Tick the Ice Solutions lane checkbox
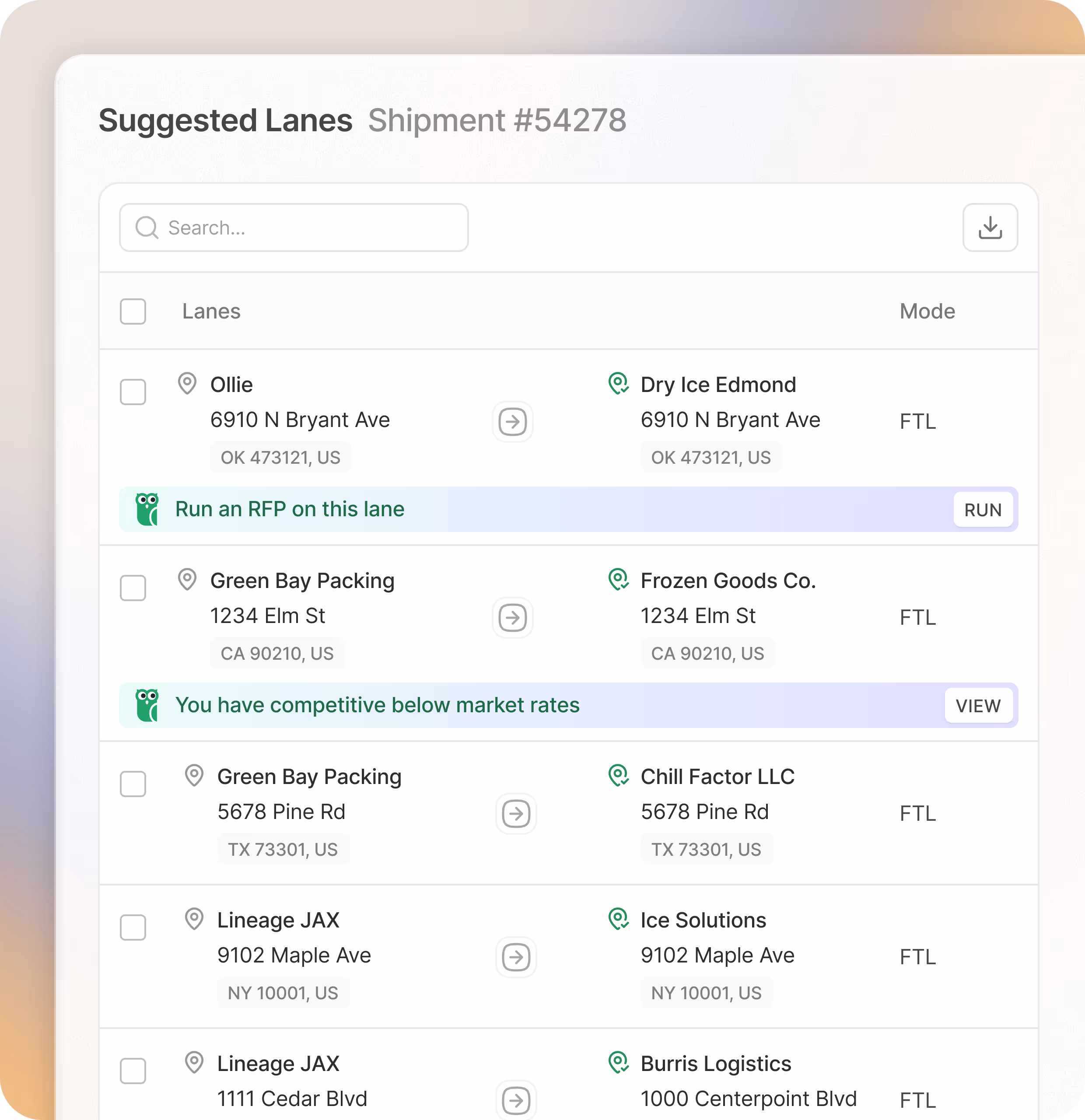Screen dimensions: 1085x1120 click(133, 927)
